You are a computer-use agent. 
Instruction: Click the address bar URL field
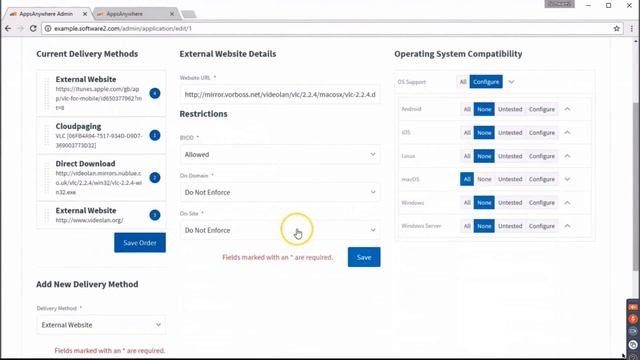click(327, 29)
